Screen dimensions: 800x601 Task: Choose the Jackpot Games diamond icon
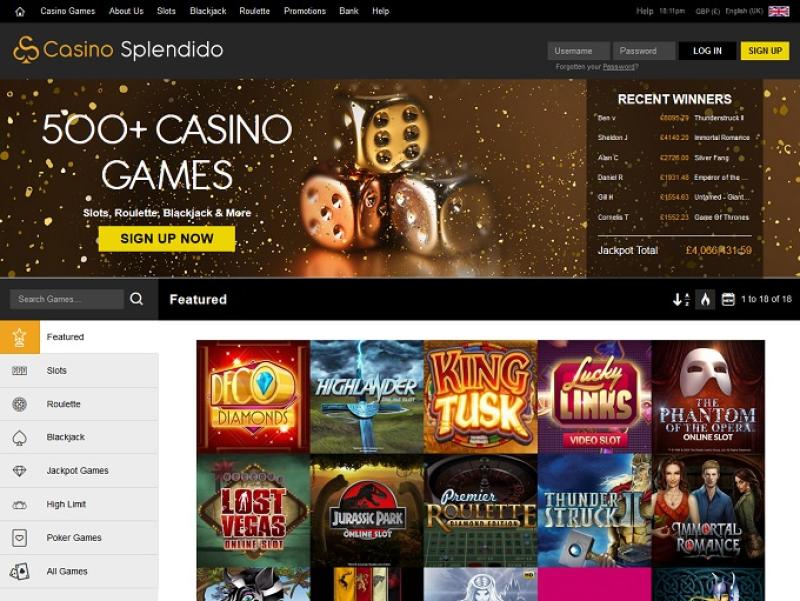pos(19,471)
